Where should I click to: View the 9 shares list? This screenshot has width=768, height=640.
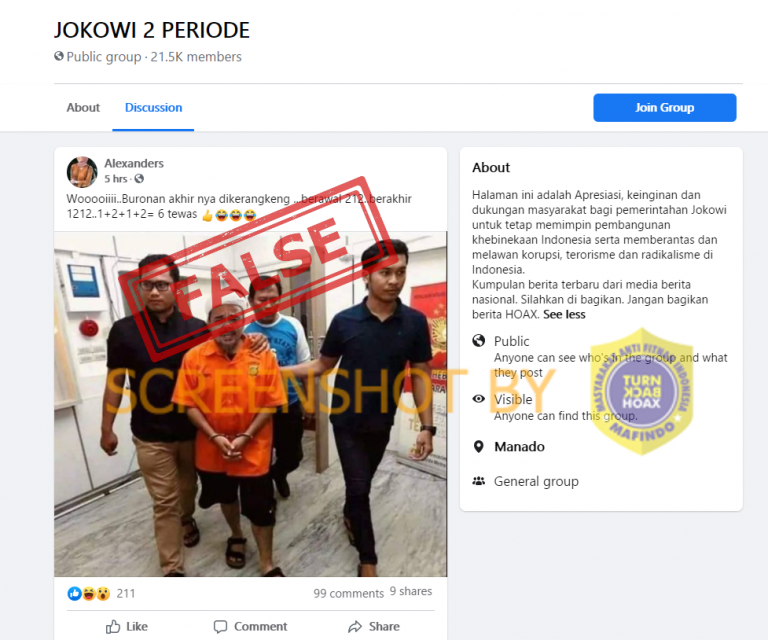click(x=411, y=592)
